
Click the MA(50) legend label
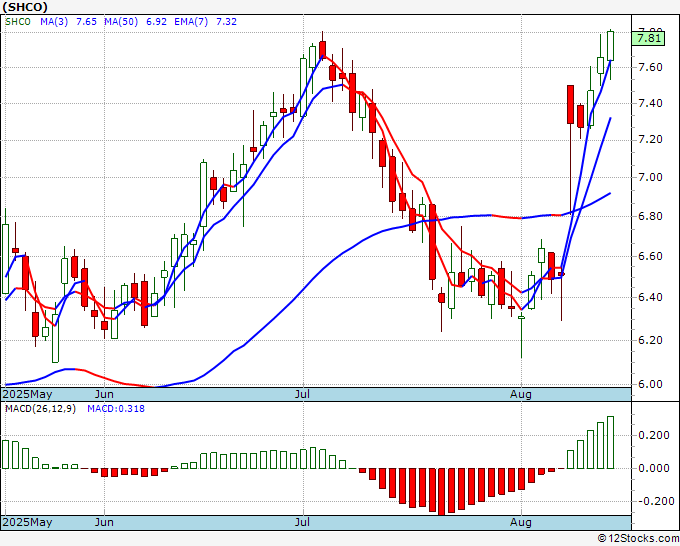click(x=121, y=22)
